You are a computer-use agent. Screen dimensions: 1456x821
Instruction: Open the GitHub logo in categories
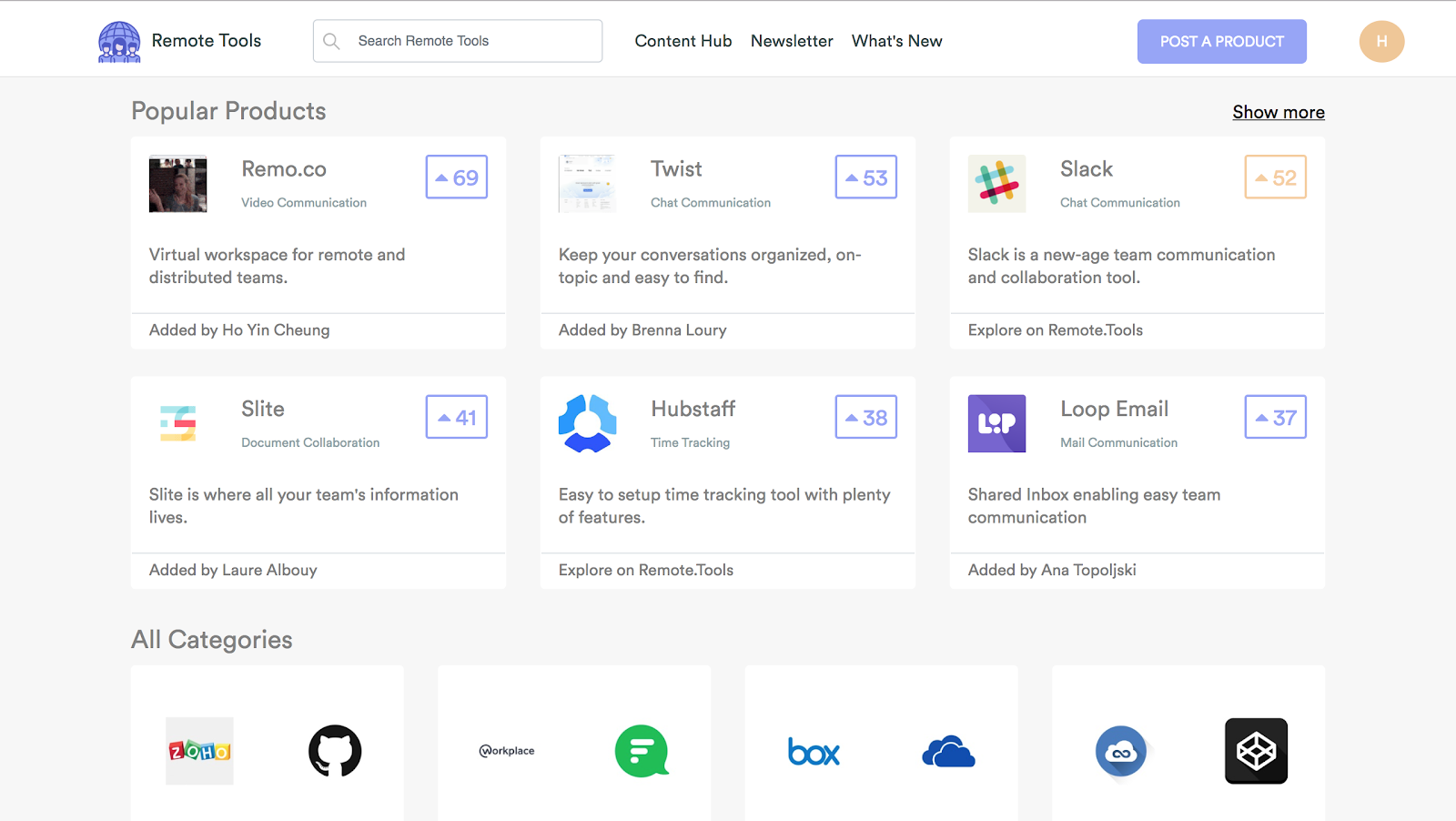pyautogui.click(x=335, y=751)
